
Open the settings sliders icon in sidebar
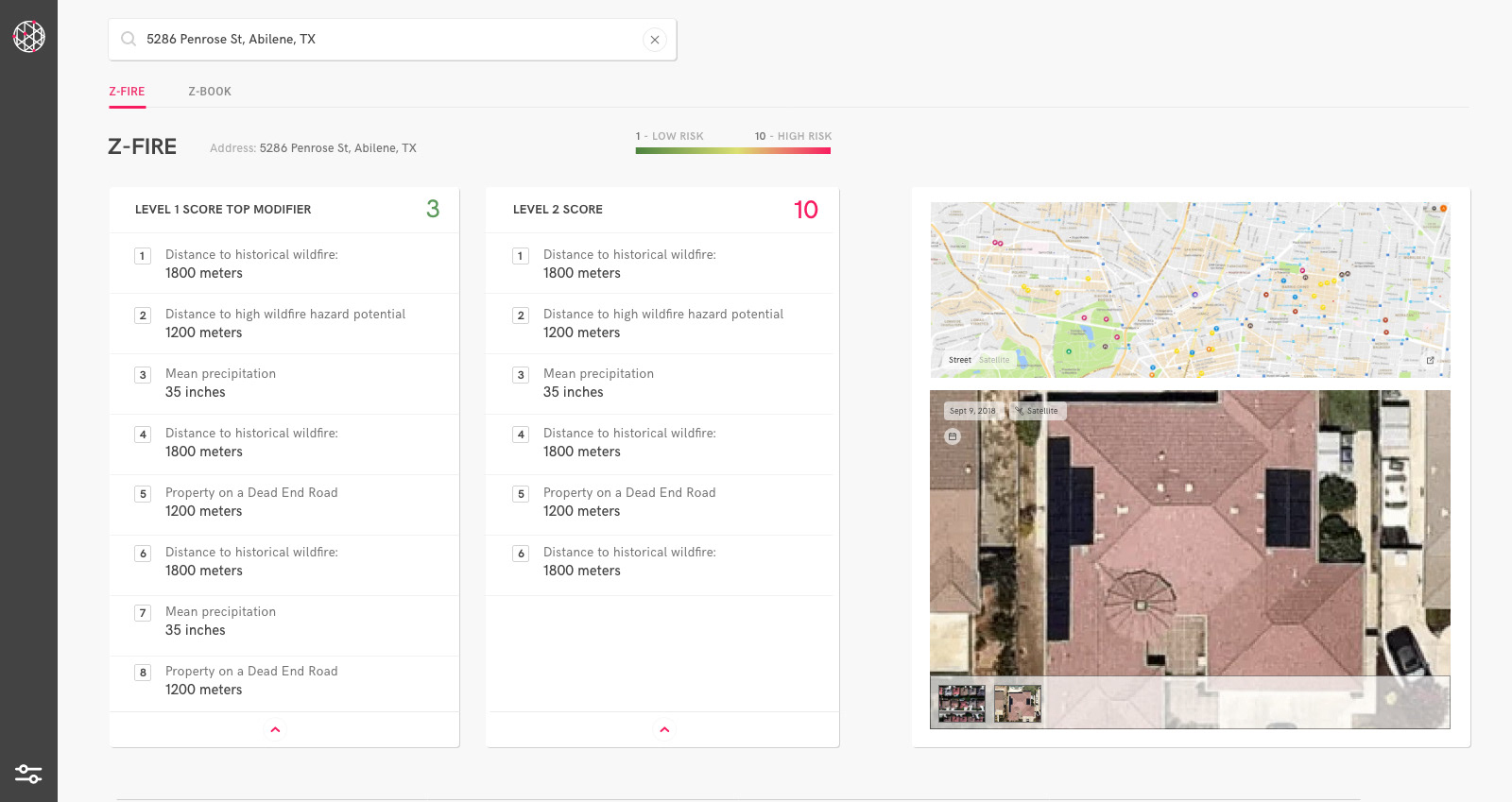[28, 774]
